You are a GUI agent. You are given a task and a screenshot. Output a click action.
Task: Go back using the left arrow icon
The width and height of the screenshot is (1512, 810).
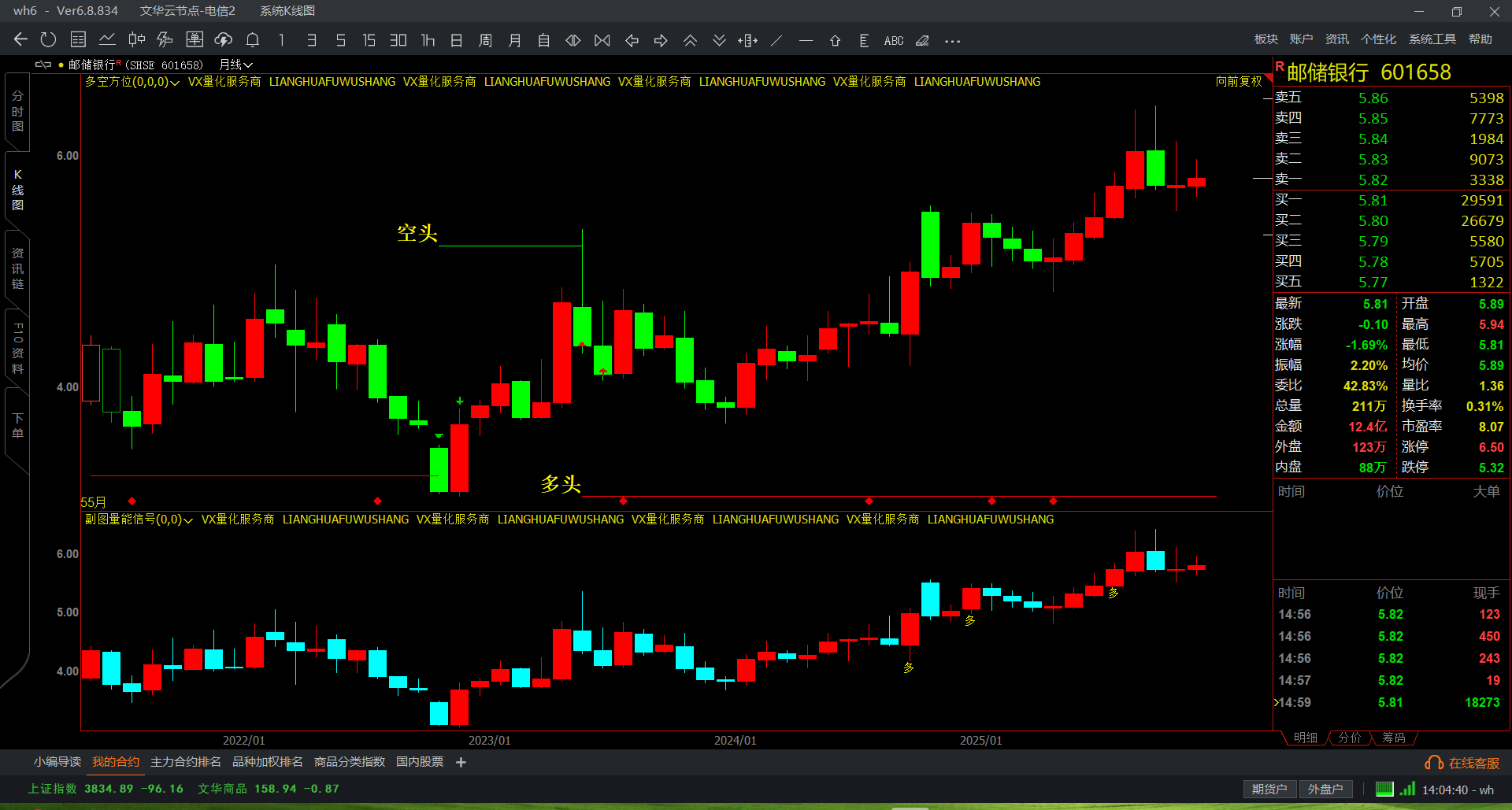21,40
